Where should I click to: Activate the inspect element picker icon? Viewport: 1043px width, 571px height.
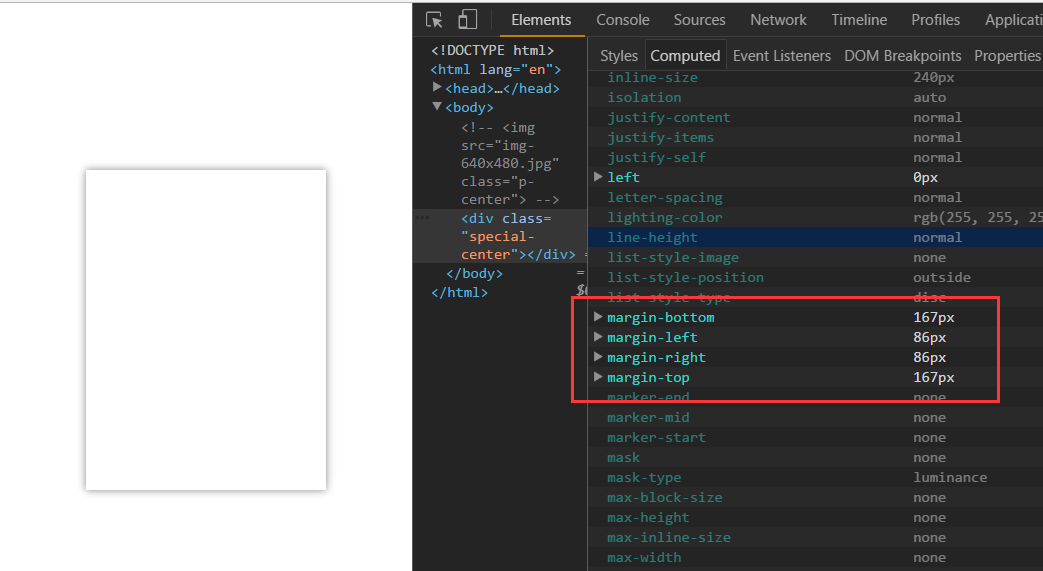pyautogui.click(x=434, y=20)
